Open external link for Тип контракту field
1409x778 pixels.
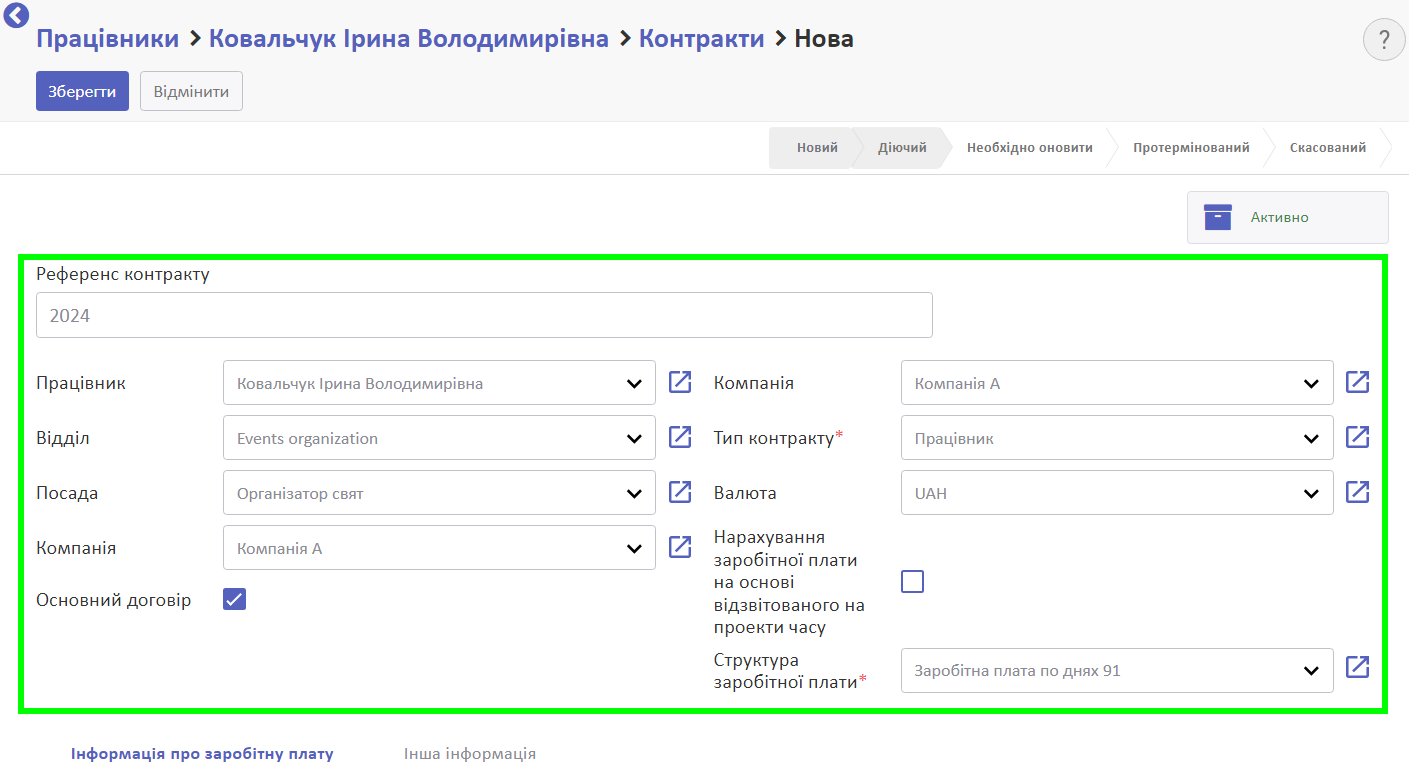point(1357,437)
